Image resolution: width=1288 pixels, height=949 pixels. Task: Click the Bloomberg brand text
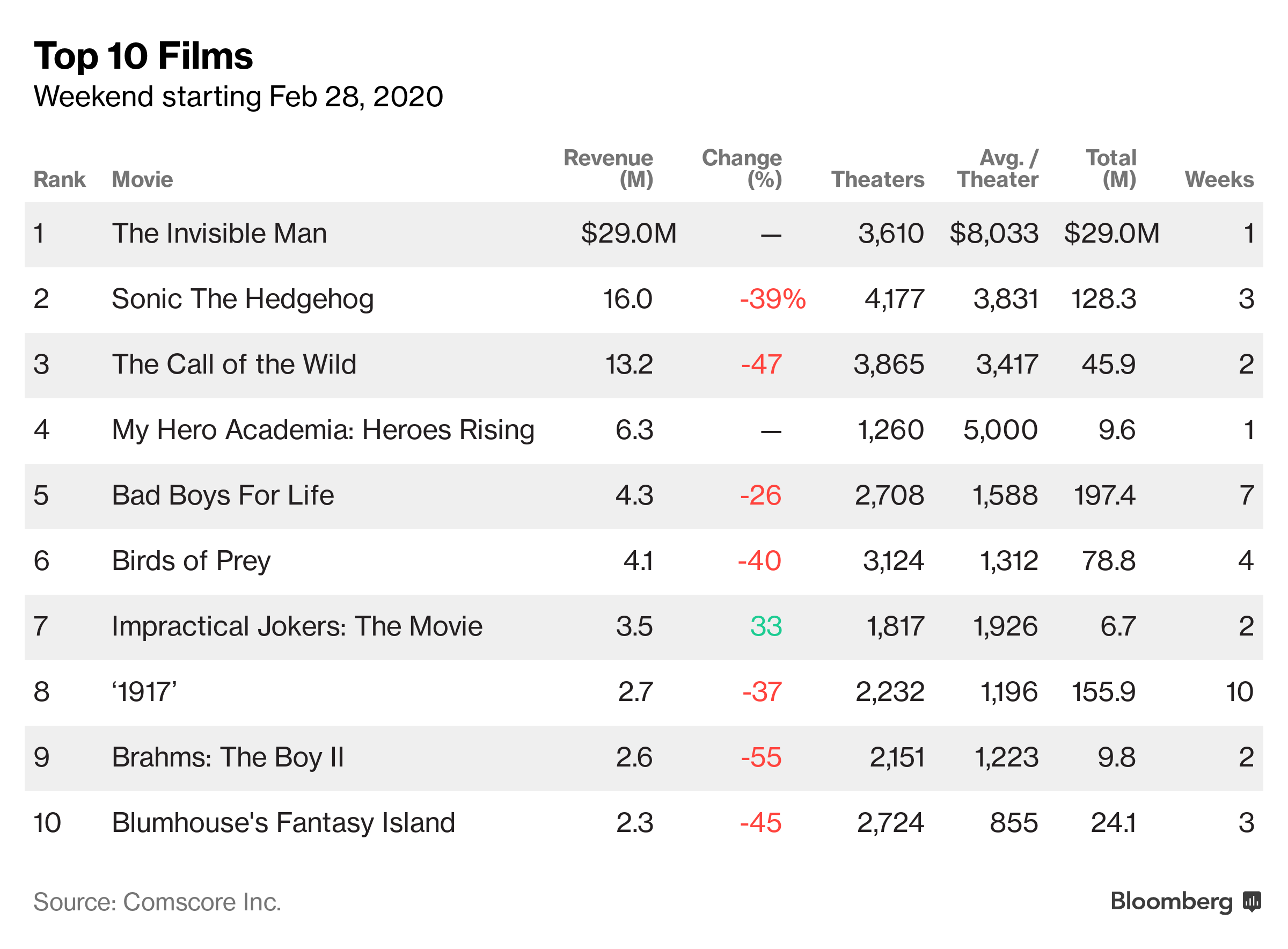click(x=1171, y=901)
